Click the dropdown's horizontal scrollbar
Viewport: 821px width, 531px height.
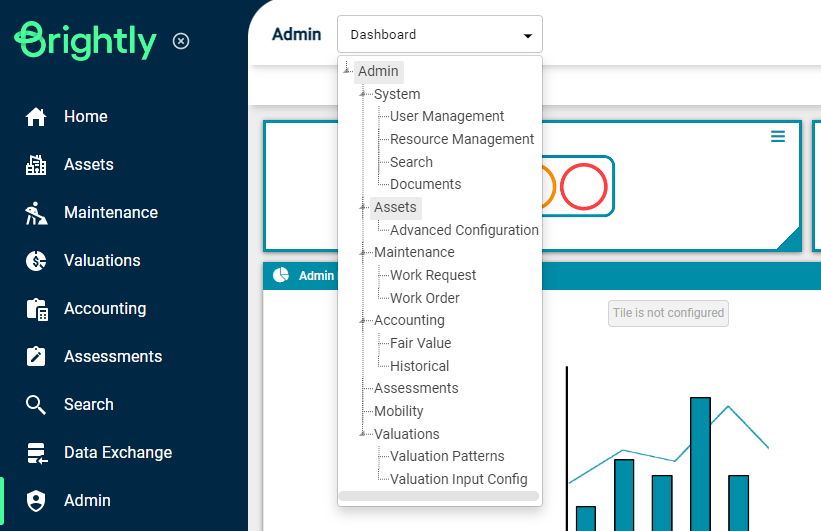[x=439, y=496]
